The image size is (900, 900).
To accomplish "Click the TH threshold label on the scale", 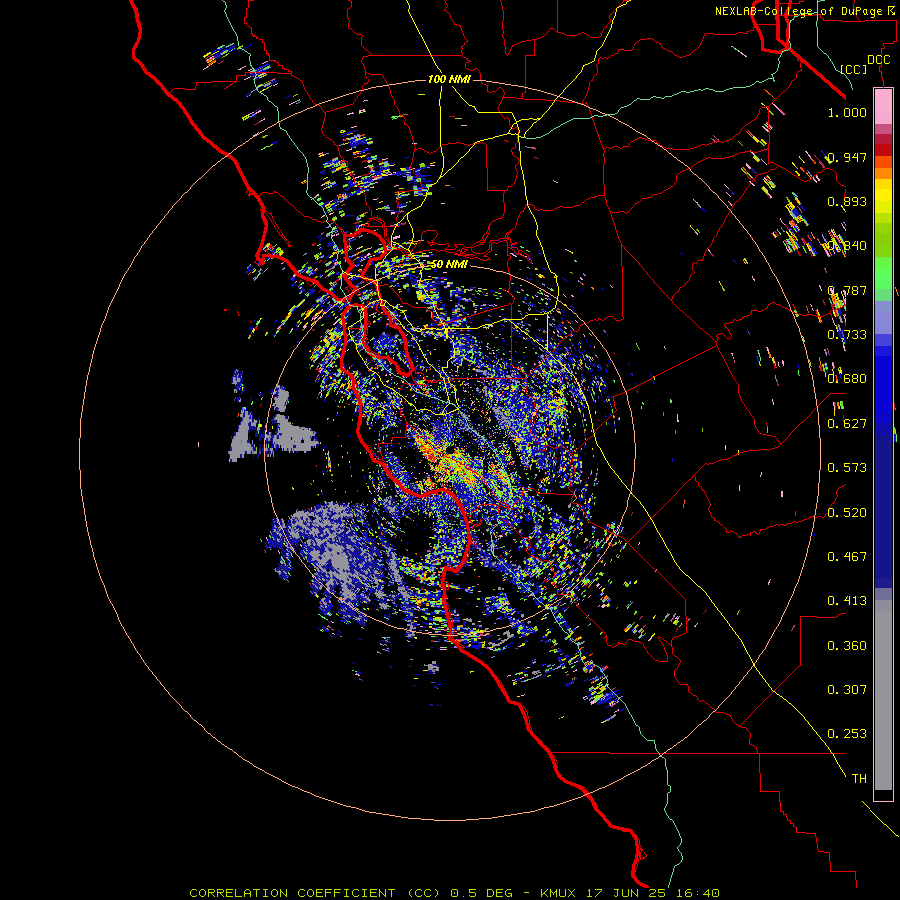I will pos(859,779).
